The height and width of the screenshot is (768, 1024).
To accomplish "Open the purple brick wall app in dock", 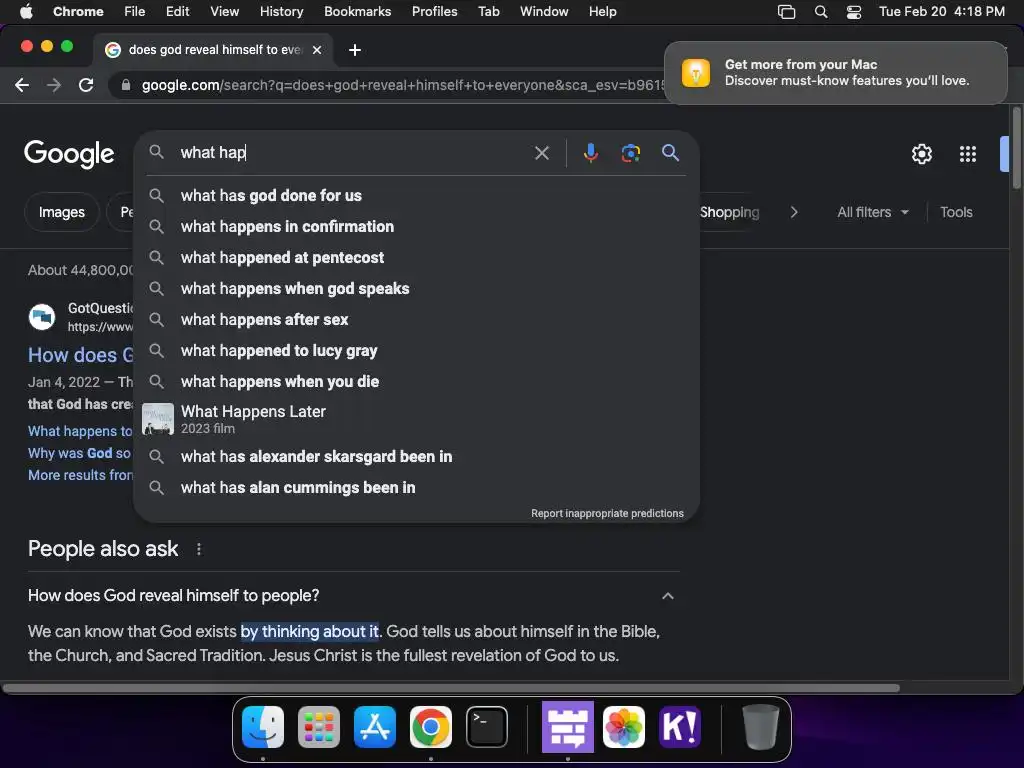I will (568, 727).
